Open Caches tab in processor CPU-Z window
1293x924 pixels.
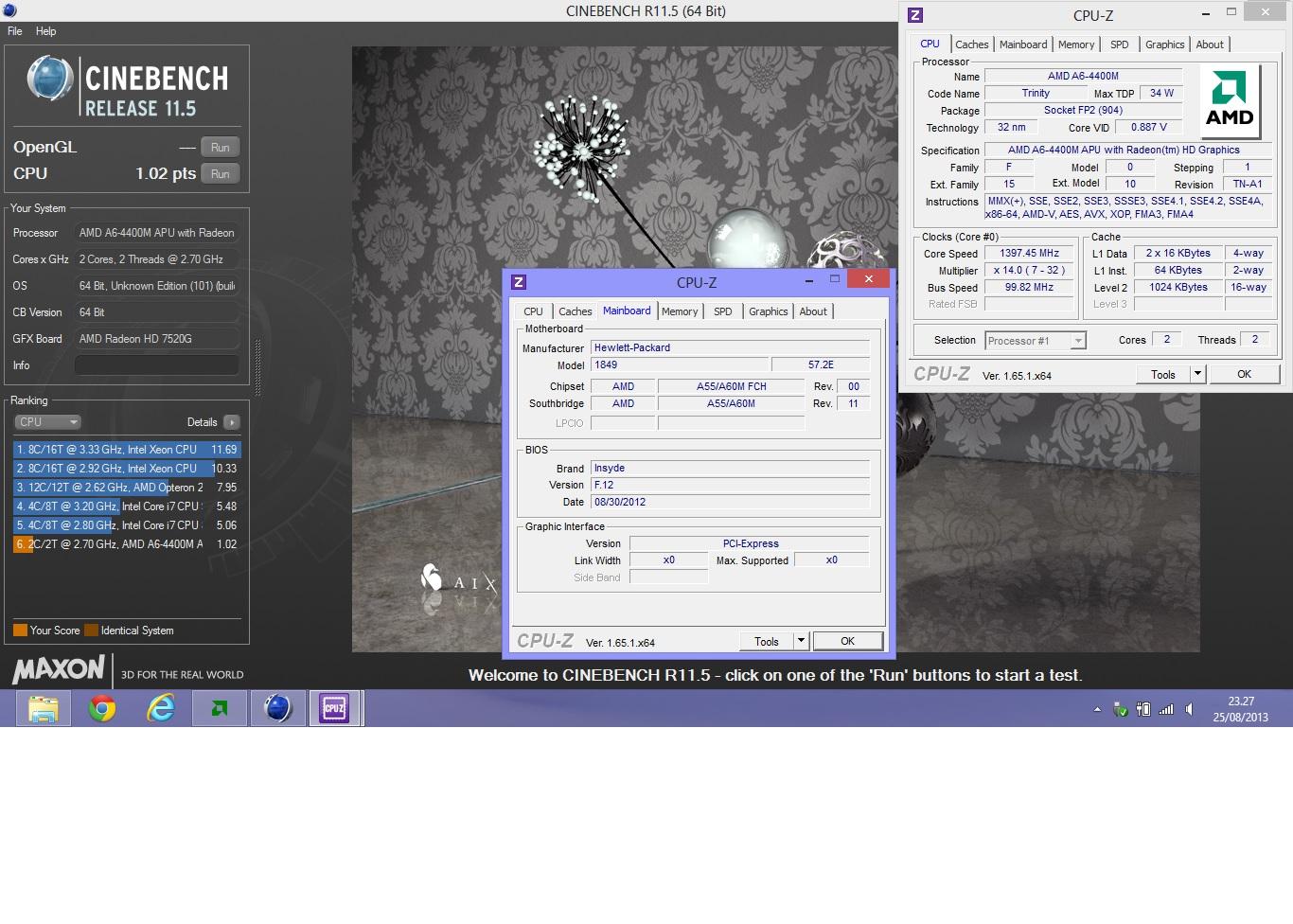[x=971, y=44]
